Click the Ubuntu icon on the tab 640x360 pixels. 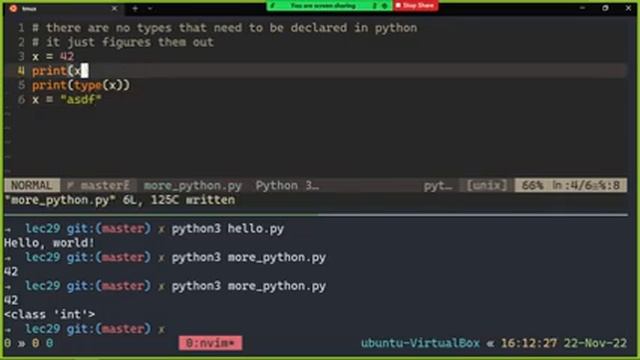click(13, 8)
